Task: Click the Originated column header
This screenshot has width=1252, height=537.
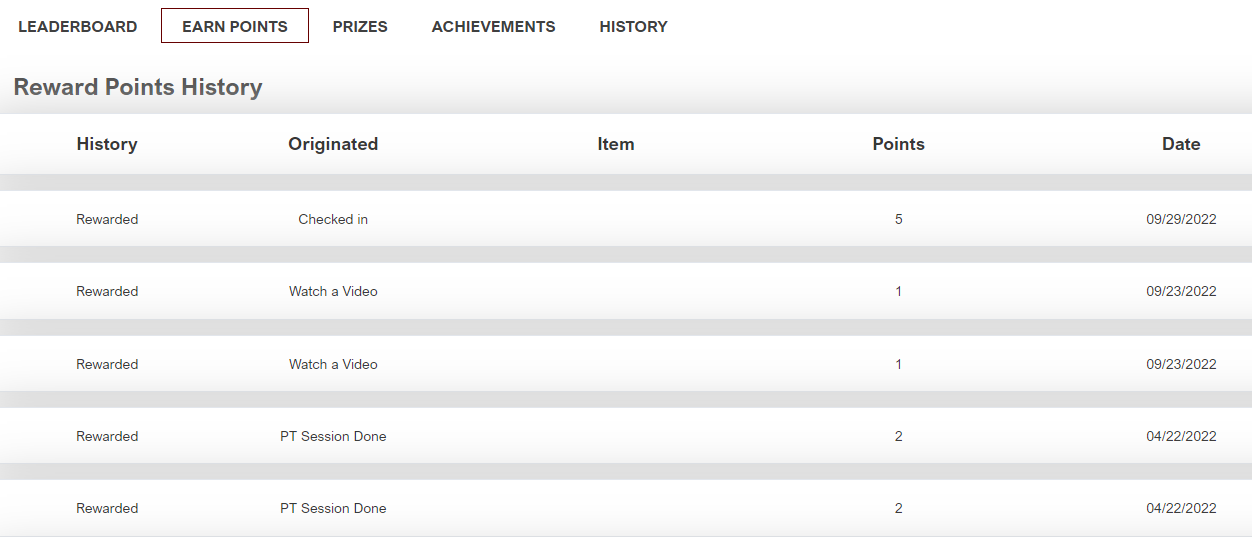Action: [x=333, y=144]
